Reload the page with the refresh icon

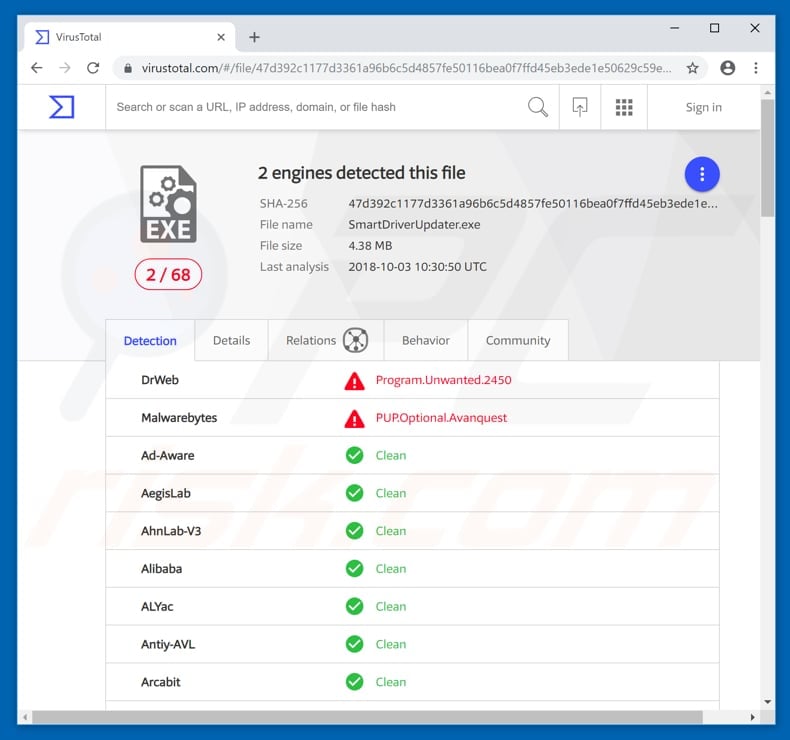[93, 68]
